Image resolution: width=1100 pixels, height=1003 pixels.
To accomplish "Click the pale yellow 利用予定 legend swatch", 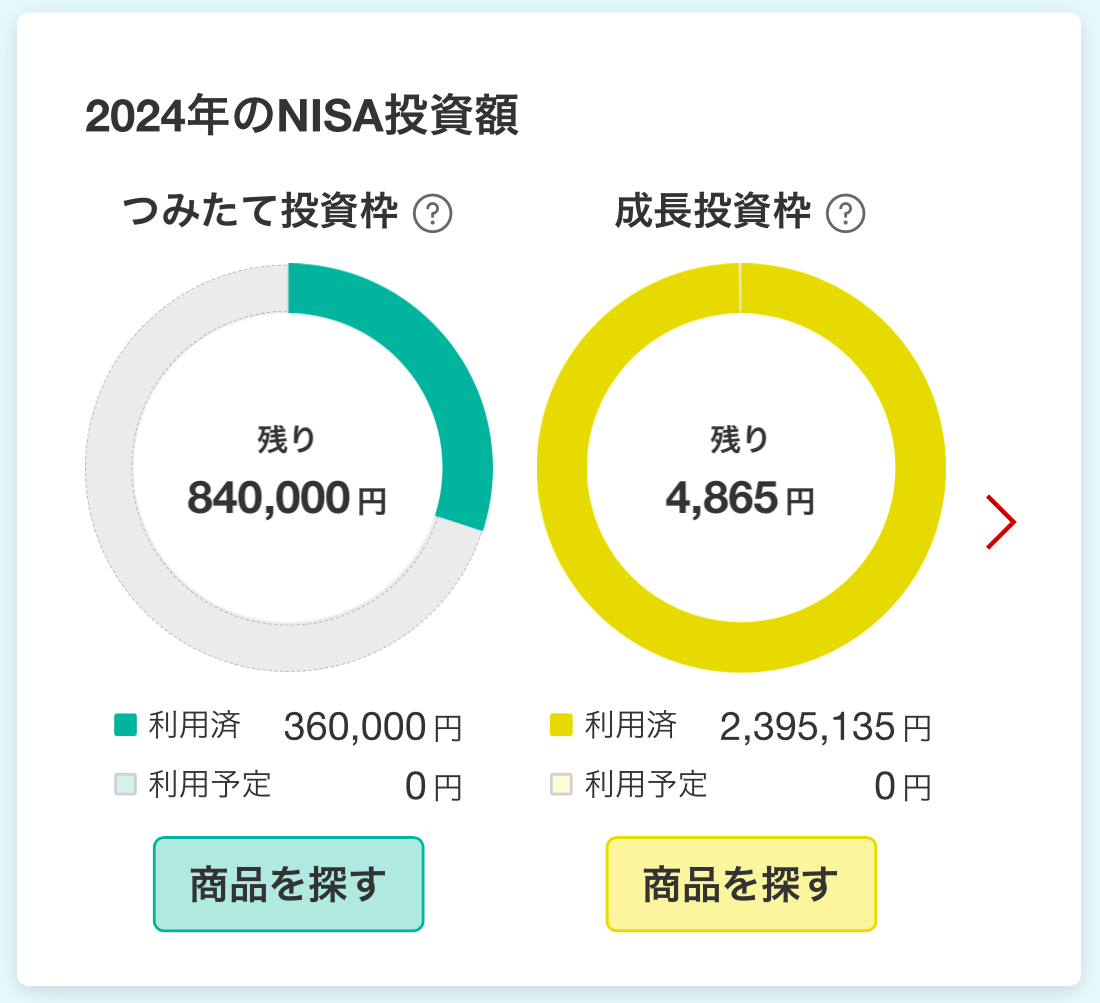I will point(561,784).
